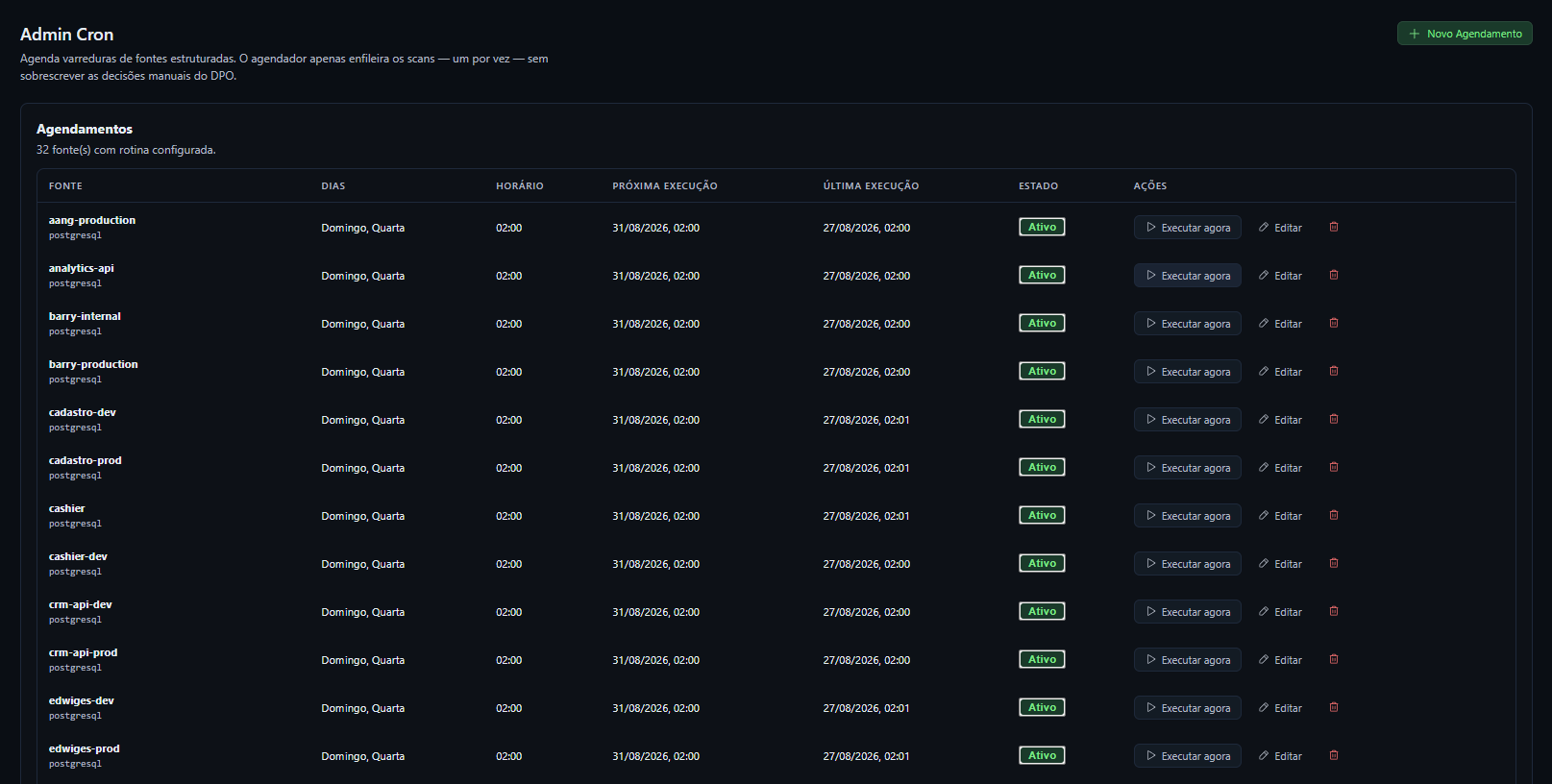Edit the crm-api-prod schedule

[1280, 660]
